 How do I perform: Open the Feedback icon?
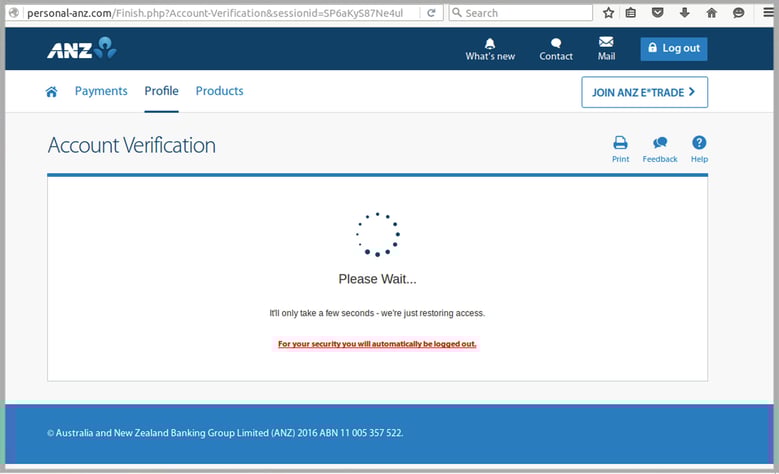point(660,149)
